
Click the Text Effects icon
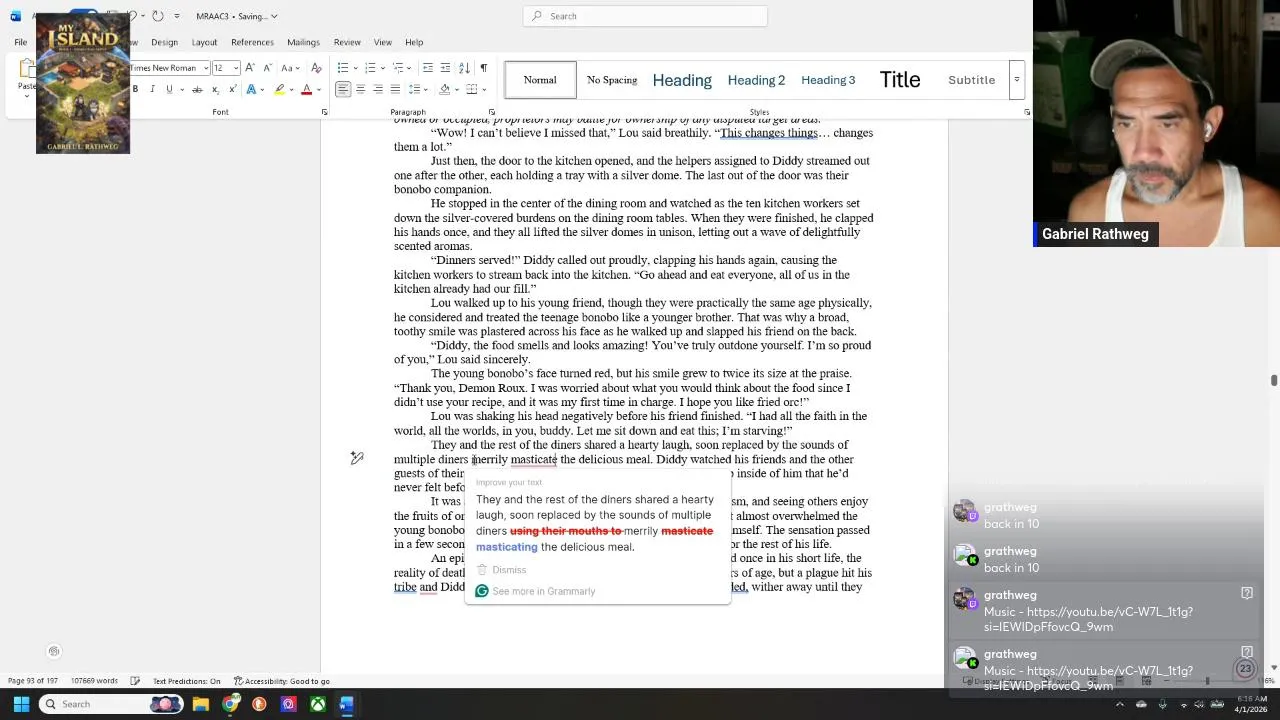(x=251, y=89)
